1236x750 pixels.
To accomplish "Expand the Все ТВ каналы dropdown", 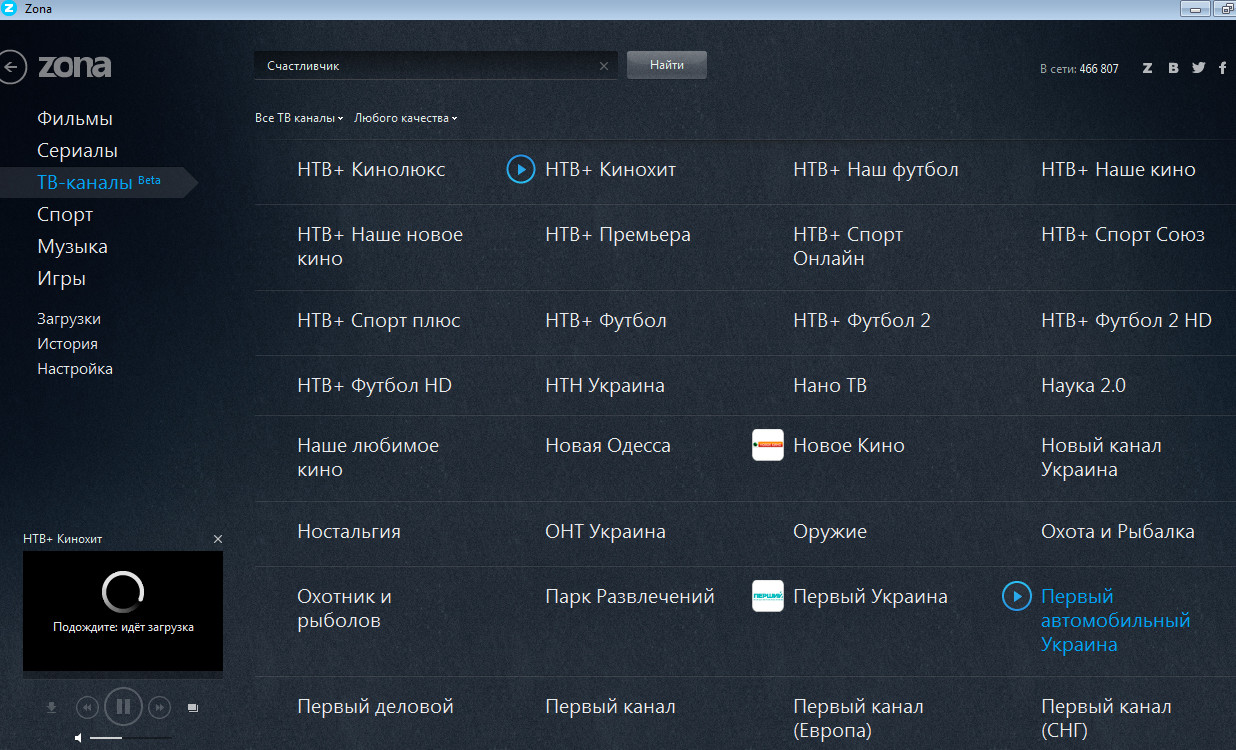I will [x=298, y=118].
